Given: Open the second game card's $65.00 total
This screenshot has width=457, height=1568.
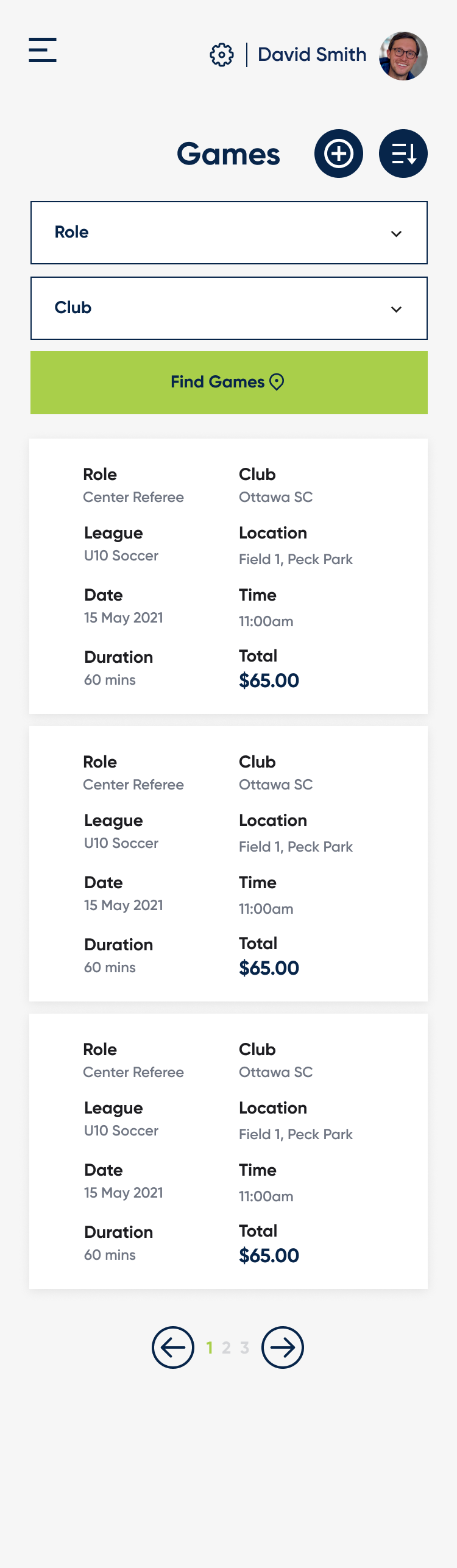Looking at the screenshot, I should pyautogui.click(x=269, y=968).
